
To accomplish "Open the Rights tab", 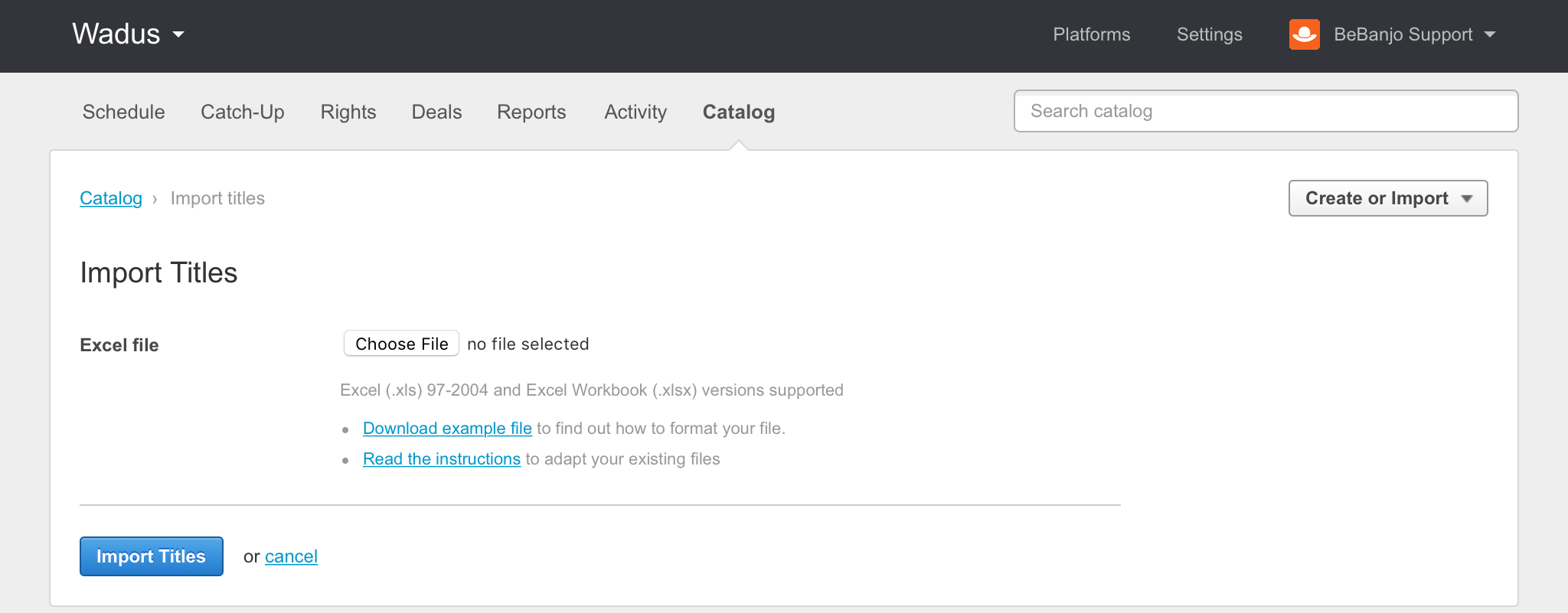I will 348,112.
